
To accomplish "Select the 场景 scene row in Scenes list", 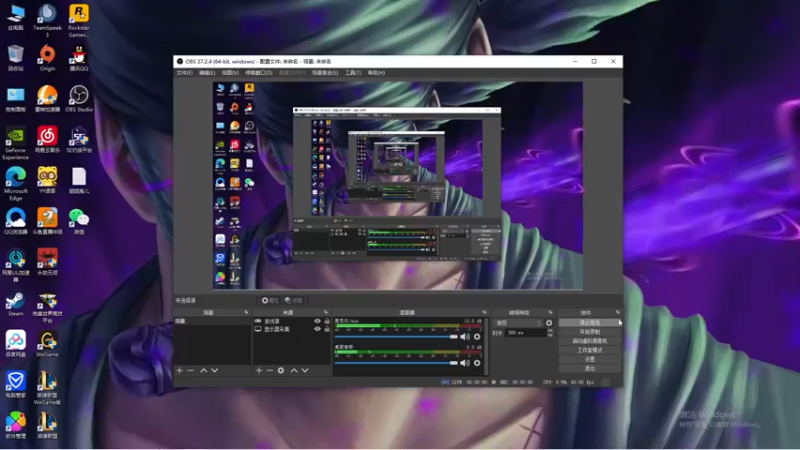I will tap(212, 321).
